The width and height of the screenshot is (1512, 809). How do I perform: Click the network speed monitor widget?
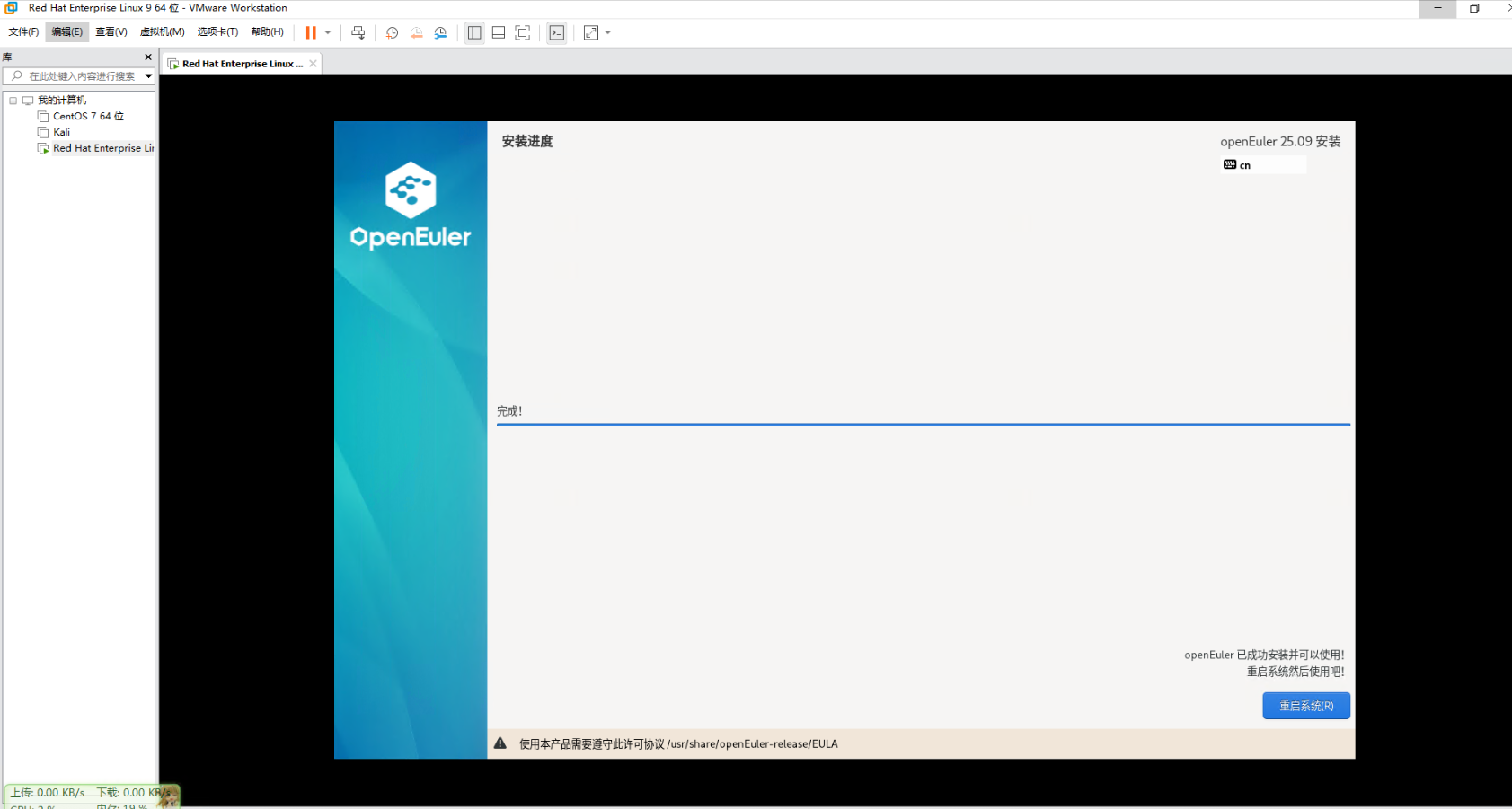93,796
